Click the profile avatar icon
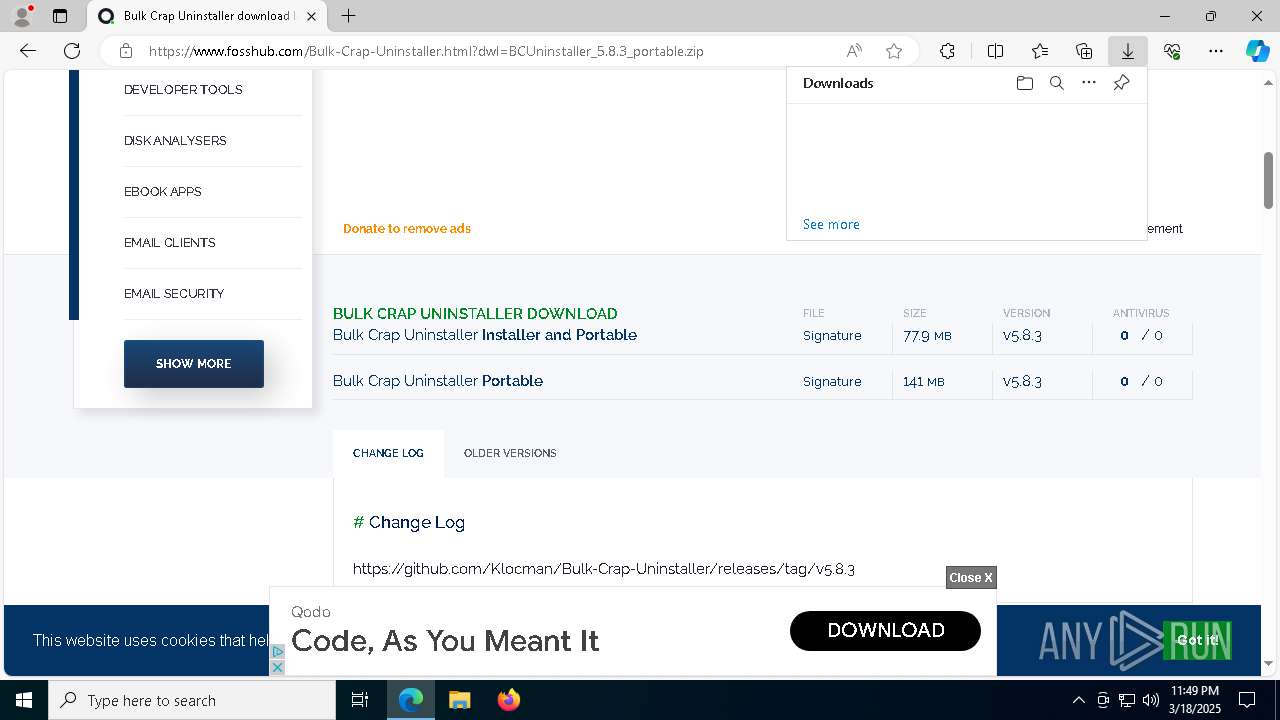 pos(22,16)
